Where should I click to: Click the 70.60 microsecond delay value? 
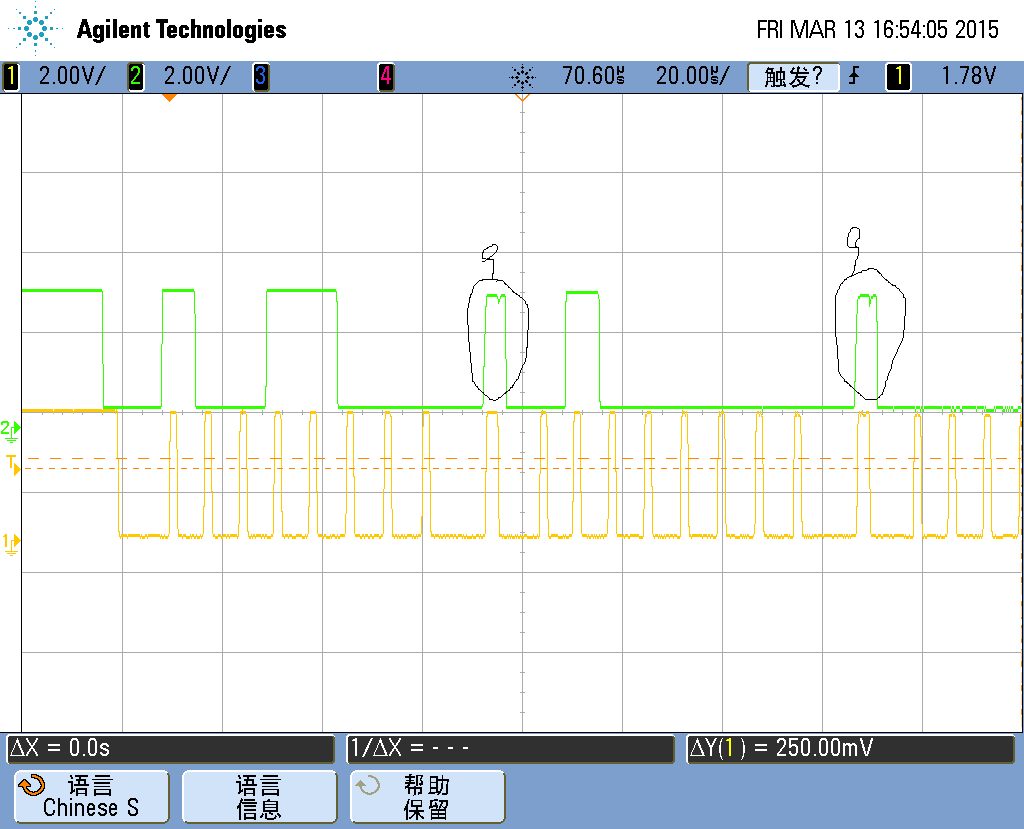[593, 76]
